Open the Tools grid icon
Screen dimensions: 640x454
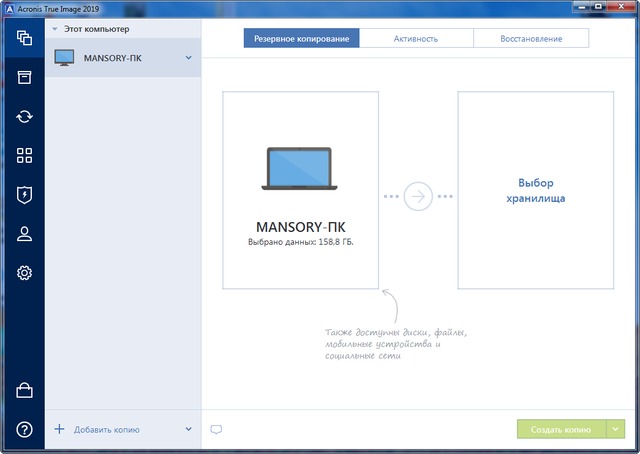(24, 155)
